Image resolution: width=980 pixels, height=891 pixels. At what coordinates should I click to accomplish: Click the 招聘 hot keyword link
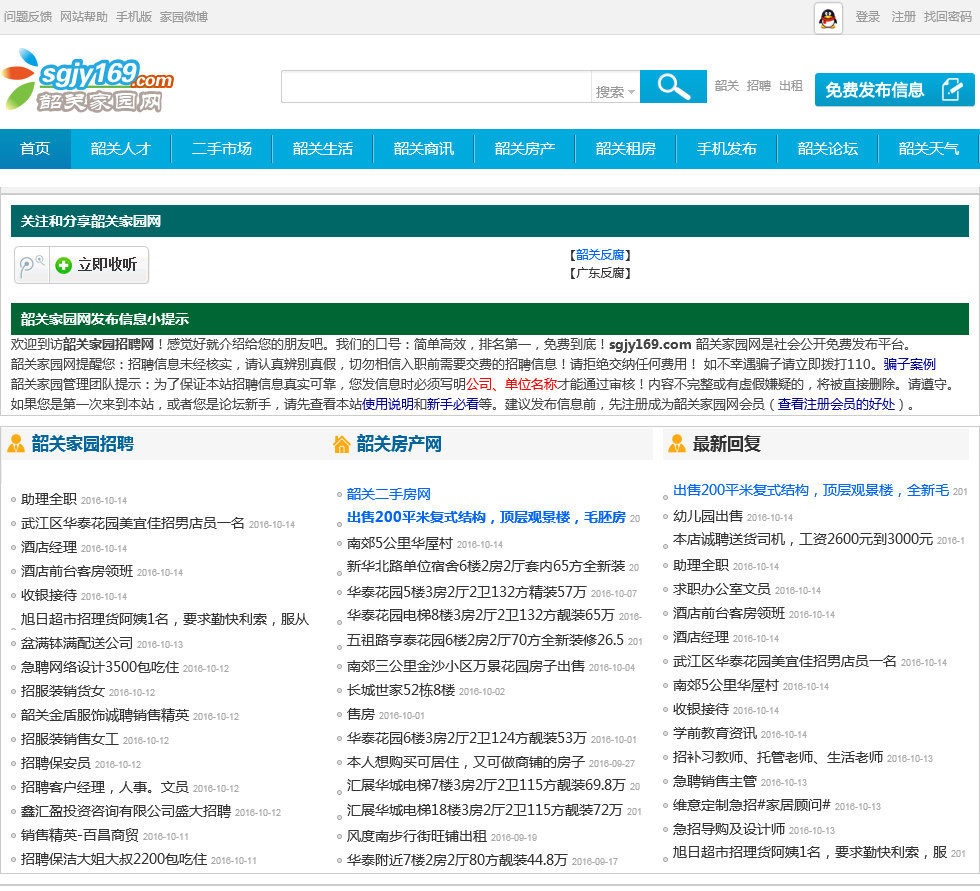pos(759,86)
